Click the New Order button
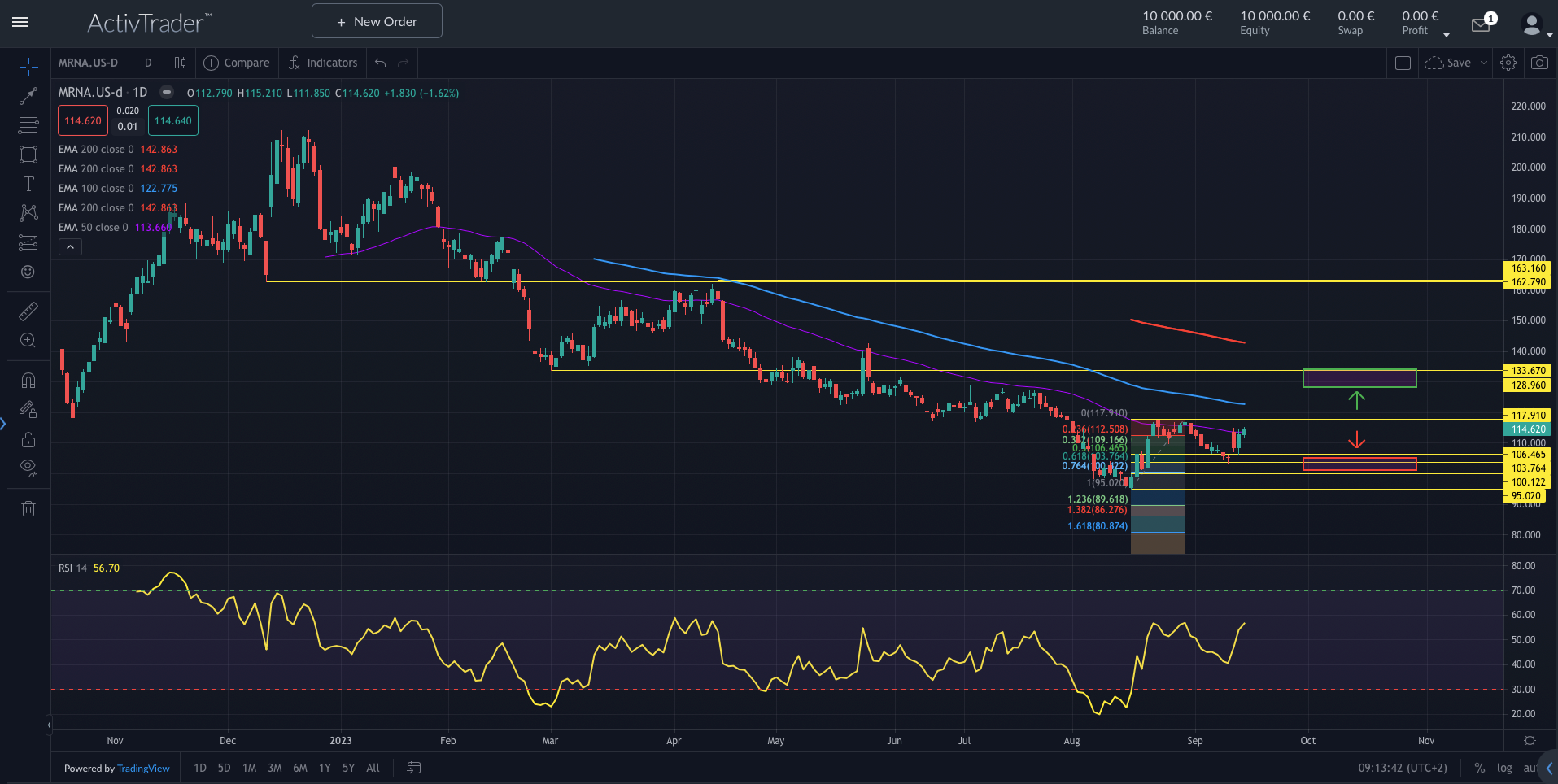This screenshot has width=1558, height=784. [377, 21]
